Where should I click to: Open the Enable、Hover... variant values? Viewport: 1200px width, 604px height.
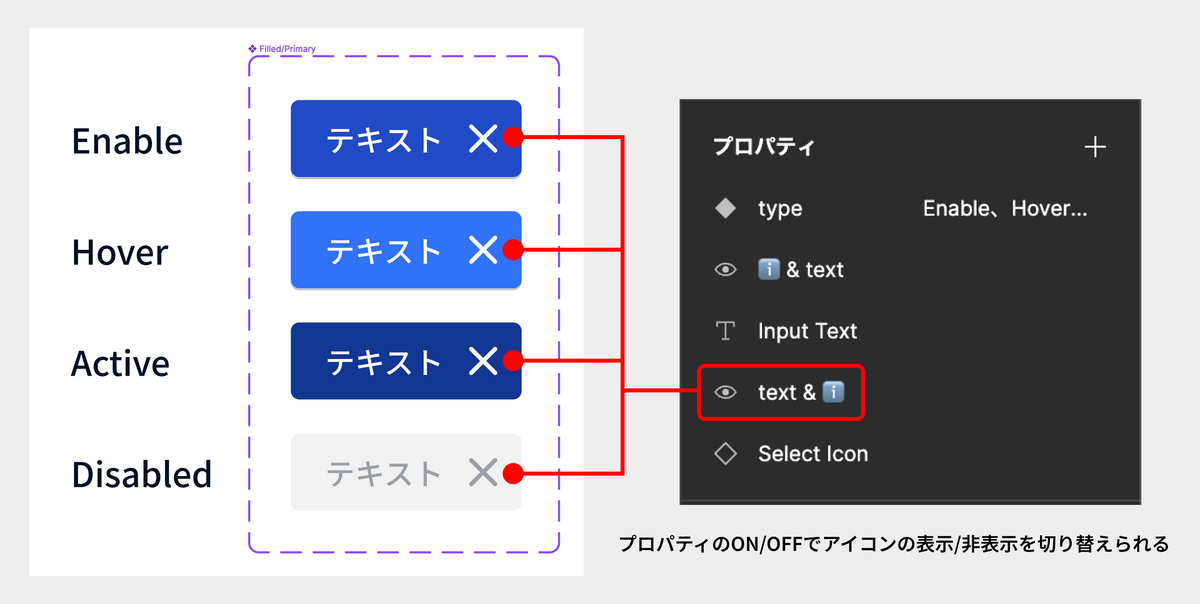1005,208
